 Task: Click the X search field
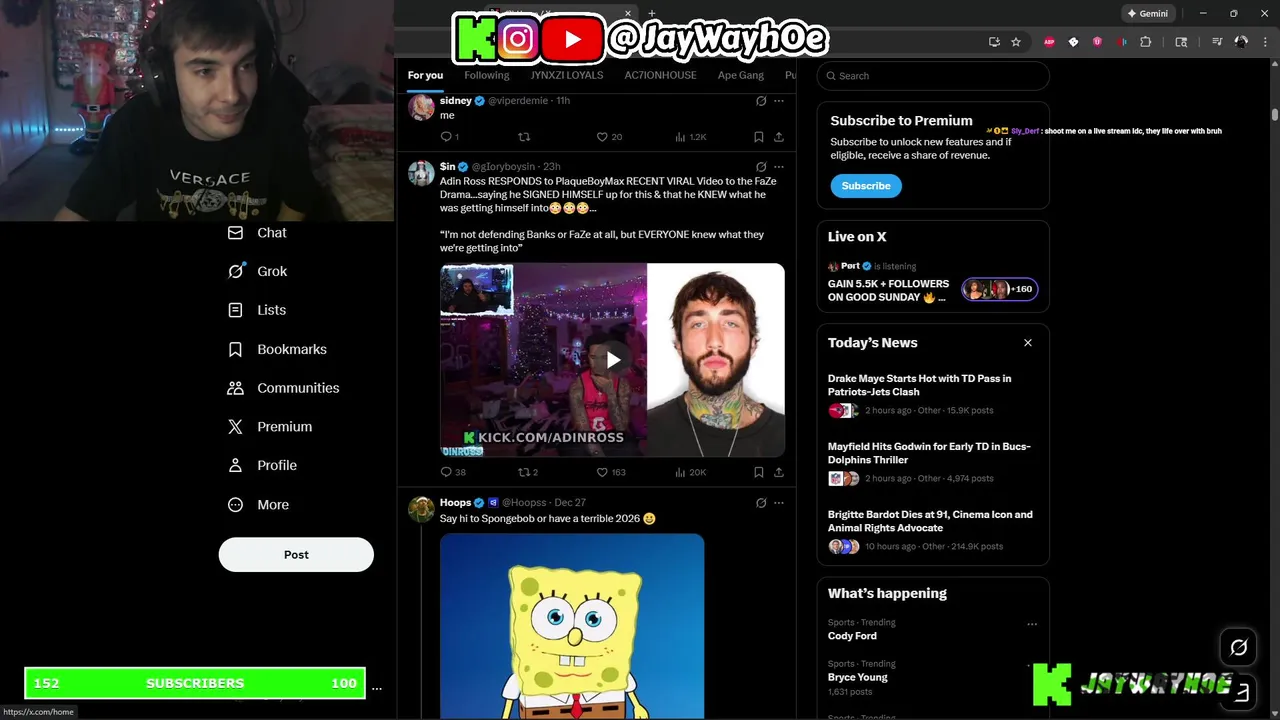click(933, 76)
